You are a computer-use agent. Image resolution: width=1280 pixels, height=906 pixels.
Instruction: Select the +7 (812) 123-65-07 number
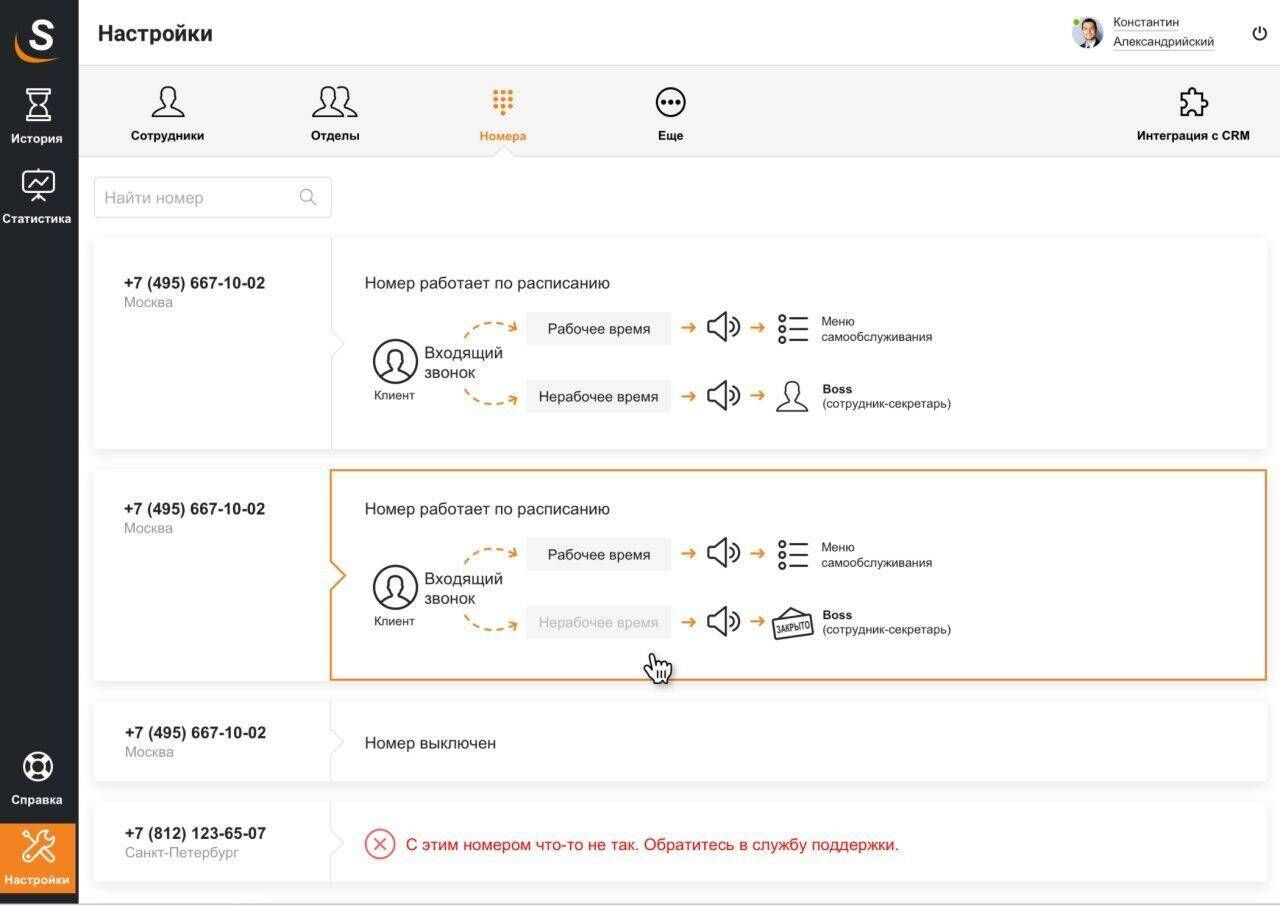195,834
